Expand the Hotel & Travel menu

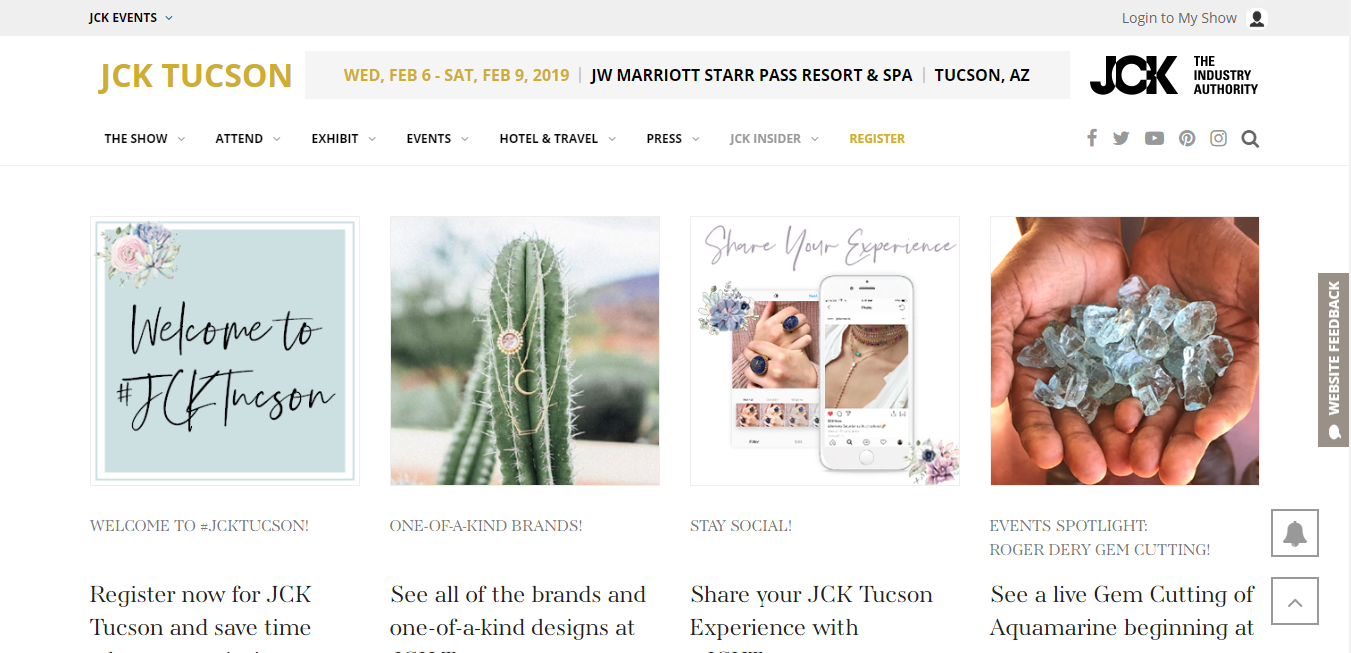(x=557, y=139)
